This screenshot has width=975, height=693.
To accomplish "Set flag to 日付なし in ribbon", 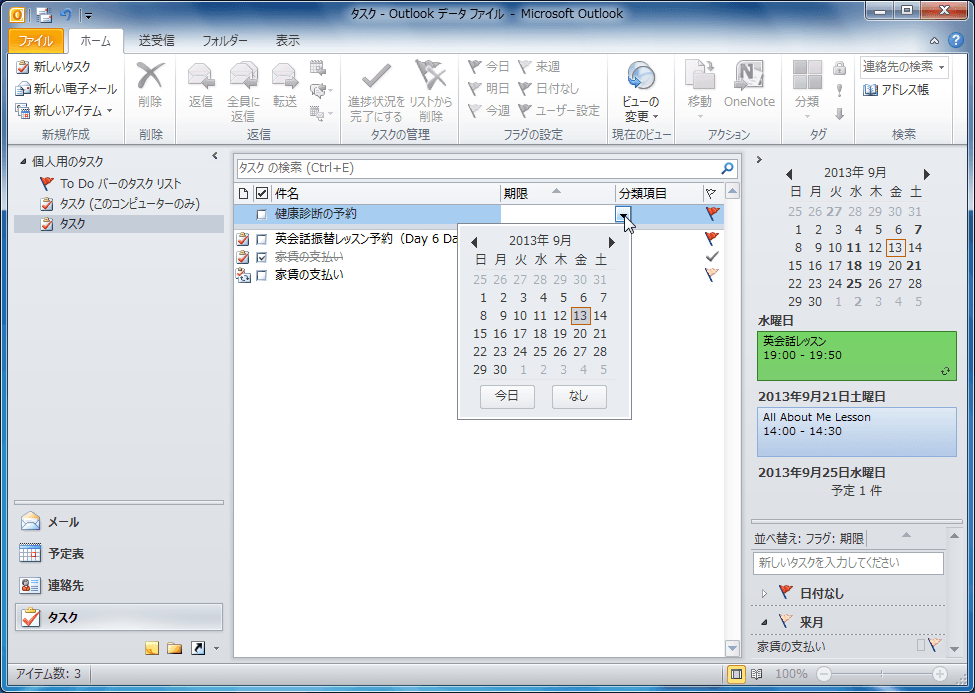I will coord(548,89).
